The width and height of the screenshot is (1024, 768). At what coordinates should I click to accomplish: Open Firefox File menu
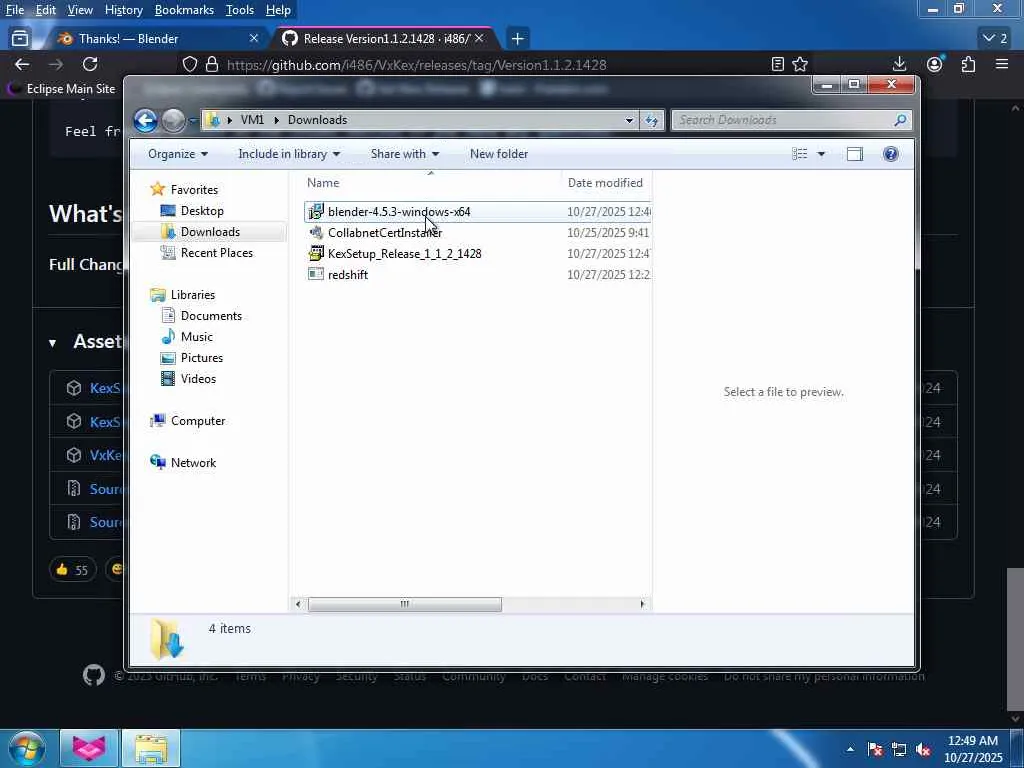click(x=14, y=10)
